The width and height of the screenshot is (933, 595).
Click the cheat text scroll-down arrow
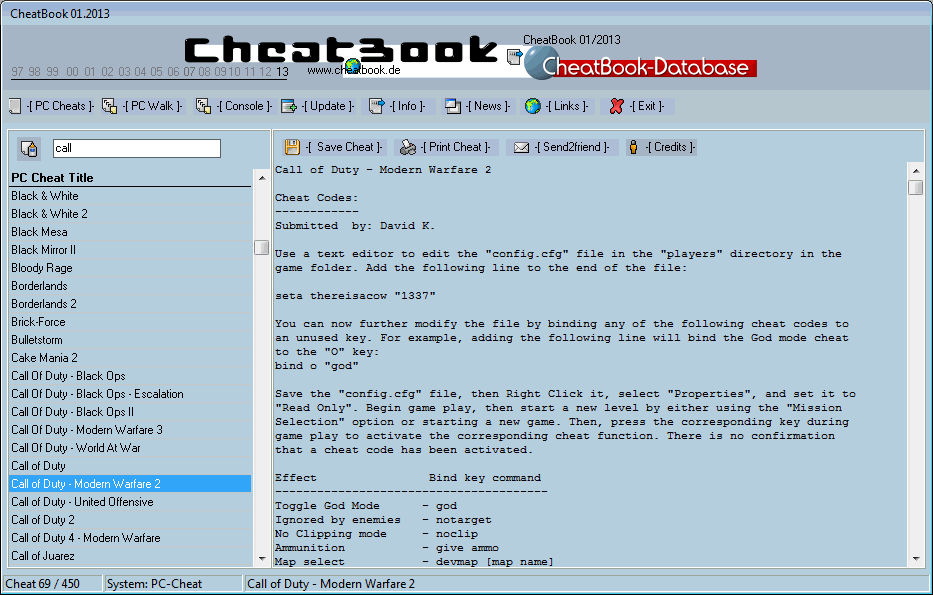(916, 559)
